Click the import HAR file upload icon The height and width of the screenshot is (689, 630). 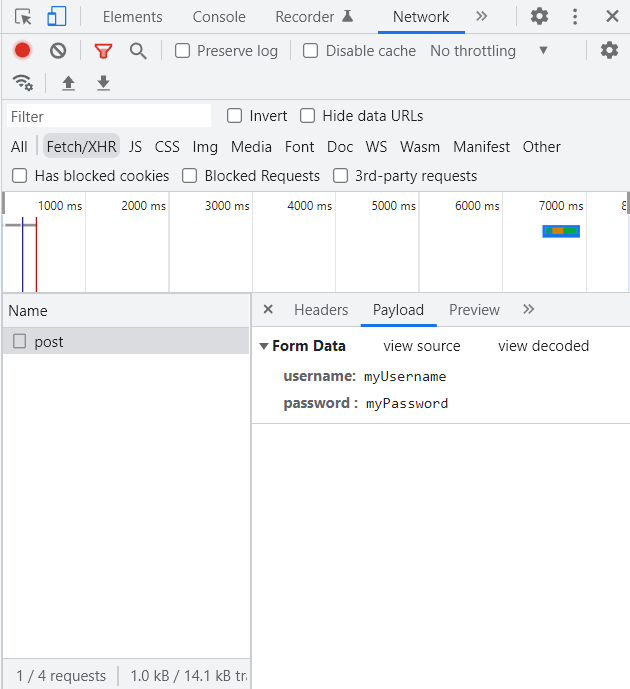pos(68,83)
